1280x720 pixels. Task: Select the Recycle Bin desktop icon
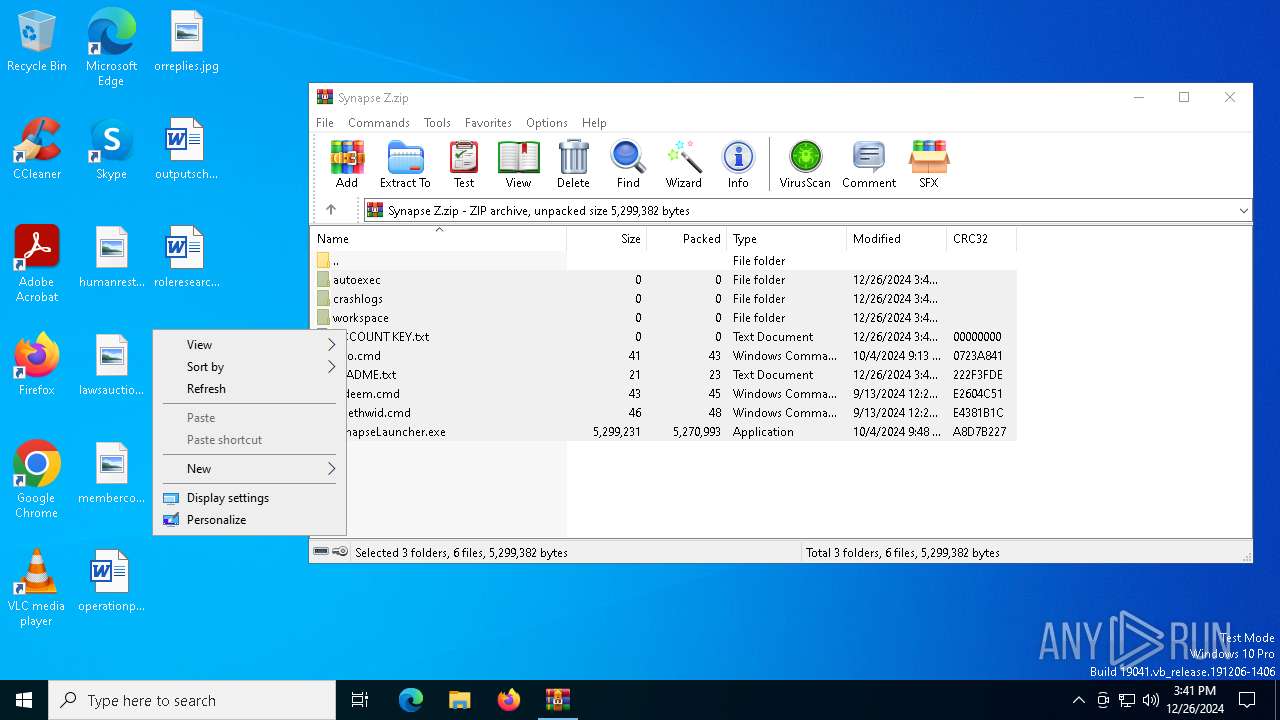tap(37, 42)
